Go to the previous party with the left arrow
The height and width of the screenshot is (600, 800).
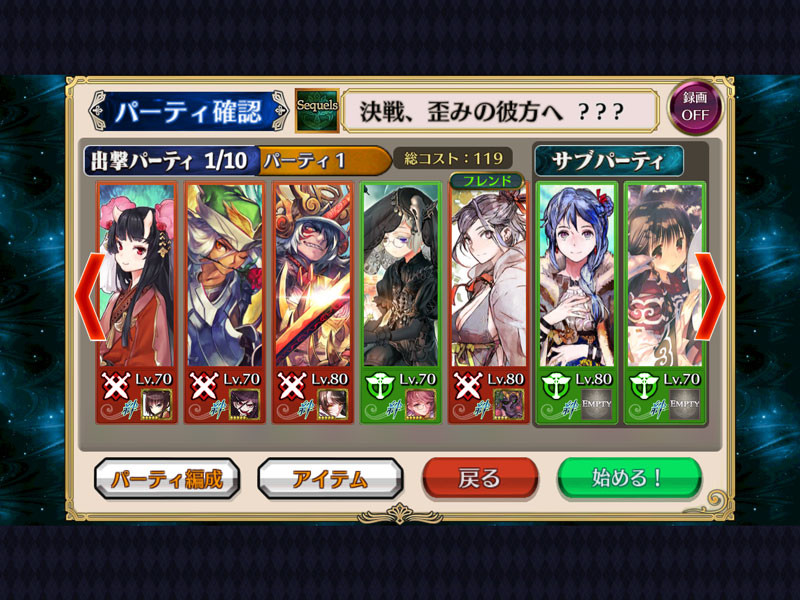[x=90, y=297]
